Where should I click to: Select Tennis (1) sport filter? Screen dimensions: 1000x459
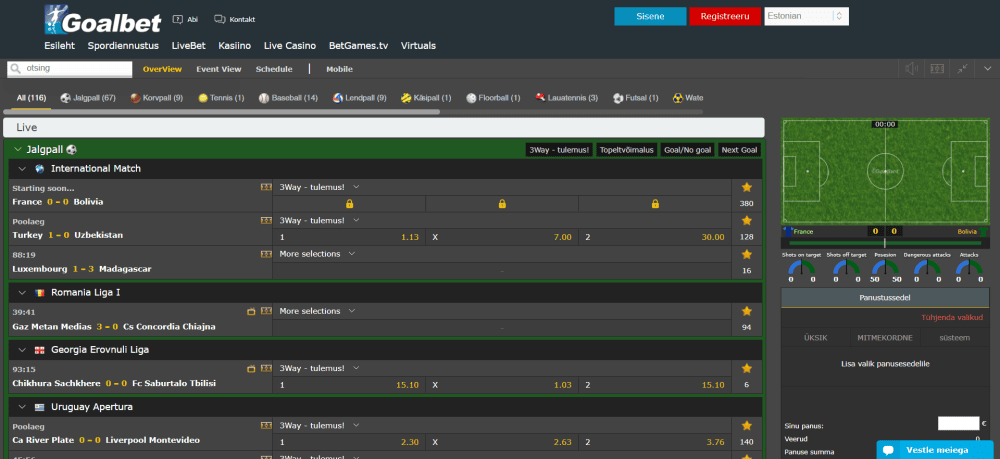[221, 98]
